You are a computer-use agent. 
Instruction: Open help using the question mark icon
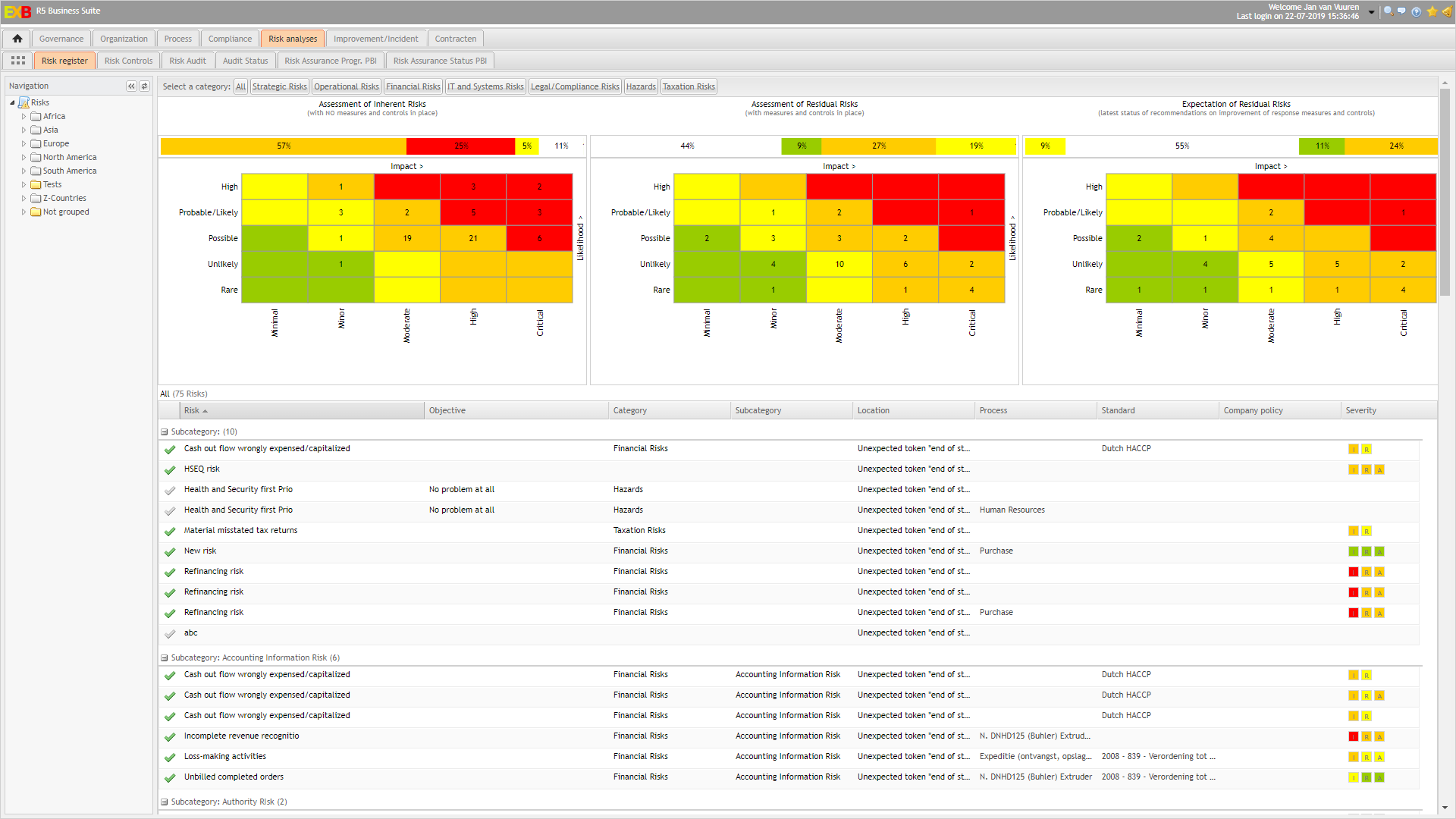pyautogui.click(x=1416, y=11)
